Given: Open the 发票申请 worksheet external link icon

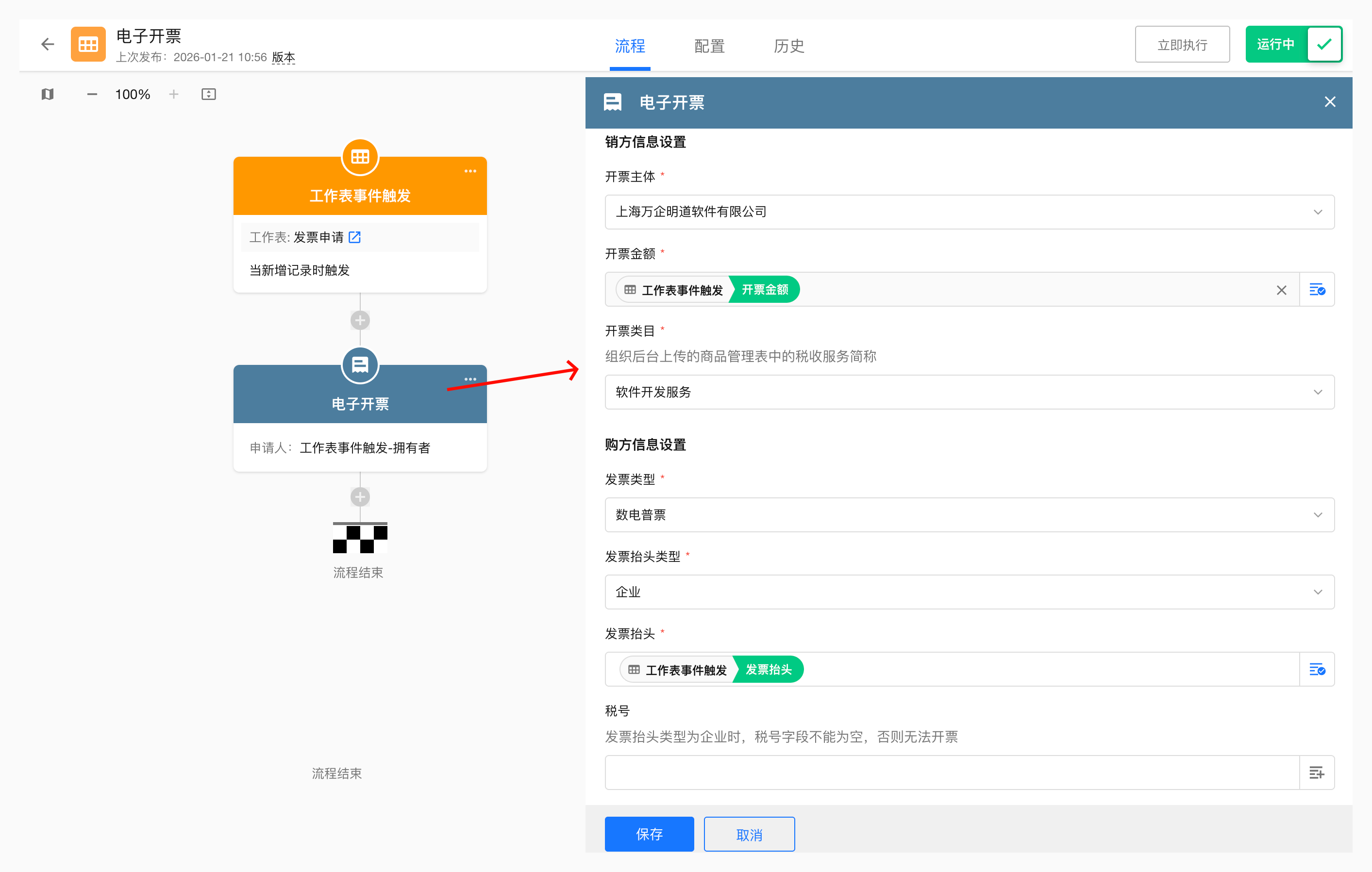Looking at the screenshot, I should [354, 237].
